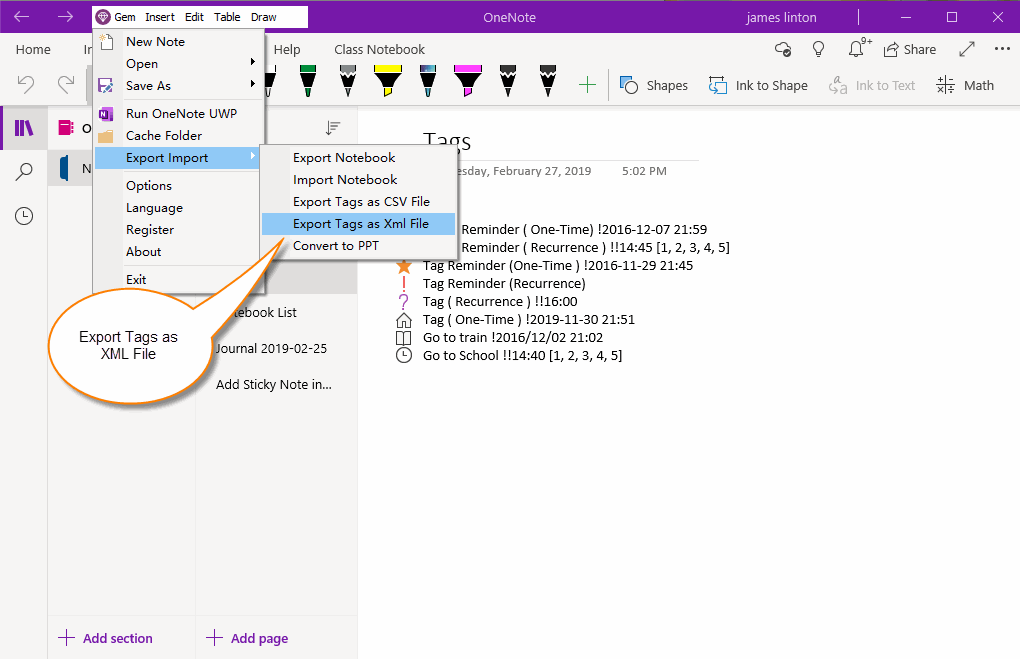Select the magenta highlighter
Viewport: 1020px width, 659px height.
[x=468, y=81]
